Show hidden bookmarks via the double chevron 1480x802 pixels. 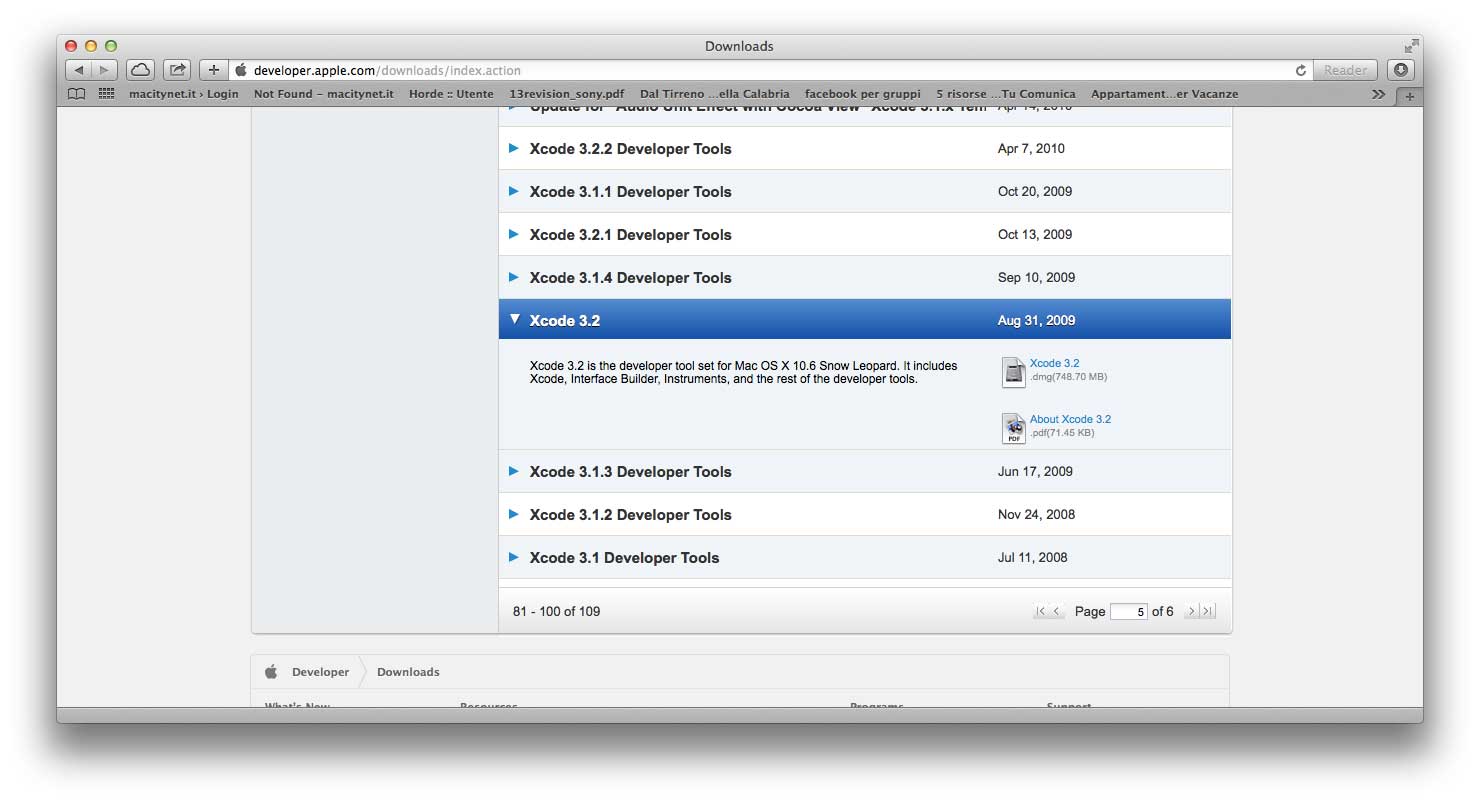coord(1379,94)
